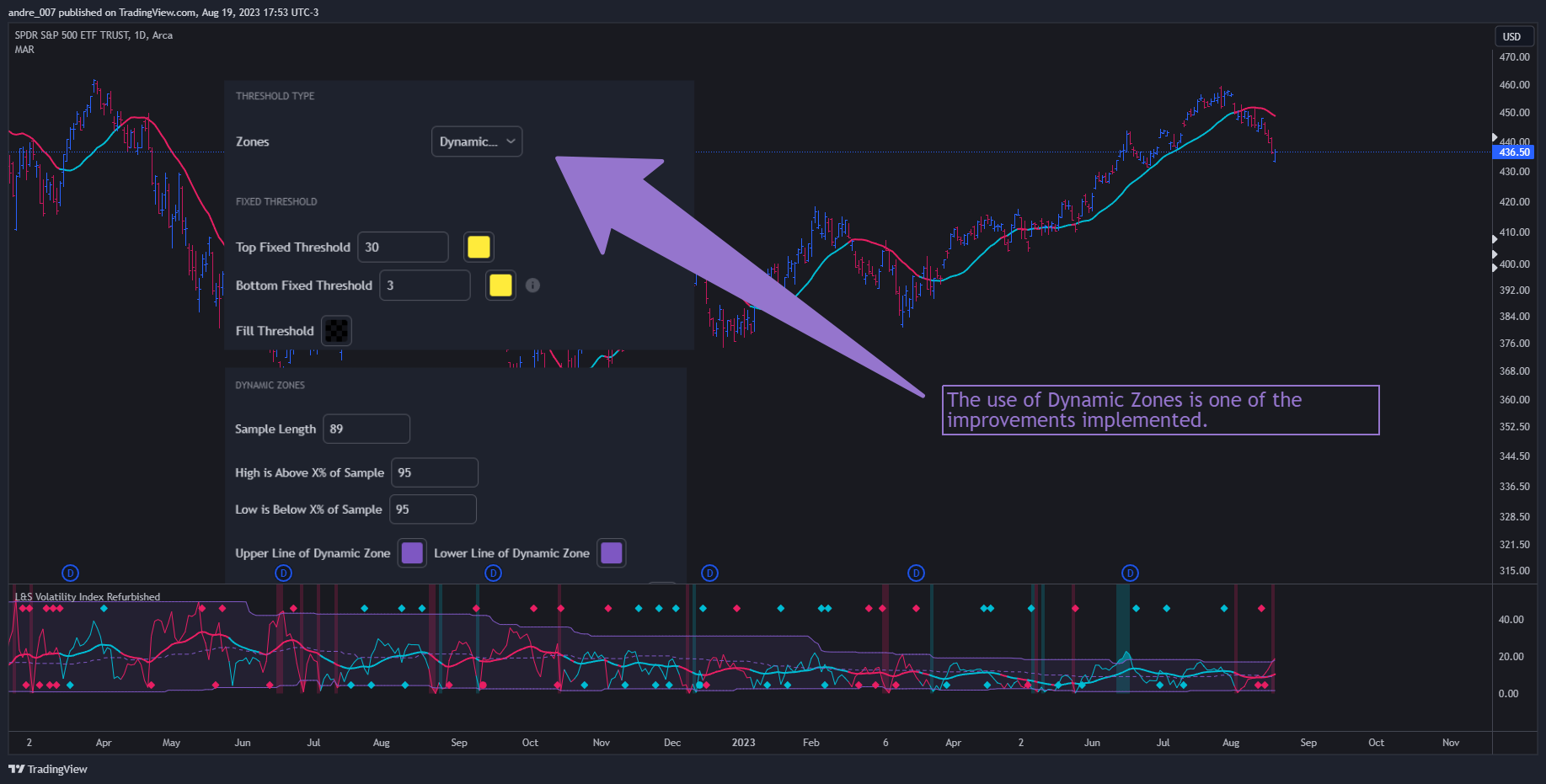Click the TradingView logo link
The width and height of the screenshot is (1546, 784).
coord(48,769)
